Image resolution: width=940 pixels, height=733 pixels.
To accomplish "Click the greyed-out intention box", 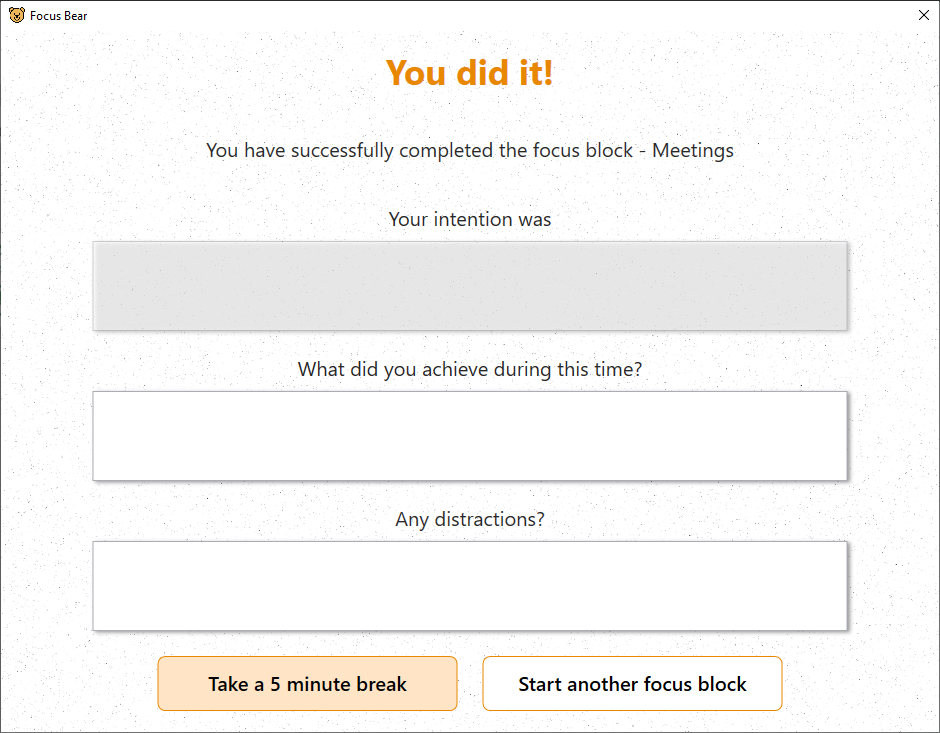I will click(x=469, y=286).
